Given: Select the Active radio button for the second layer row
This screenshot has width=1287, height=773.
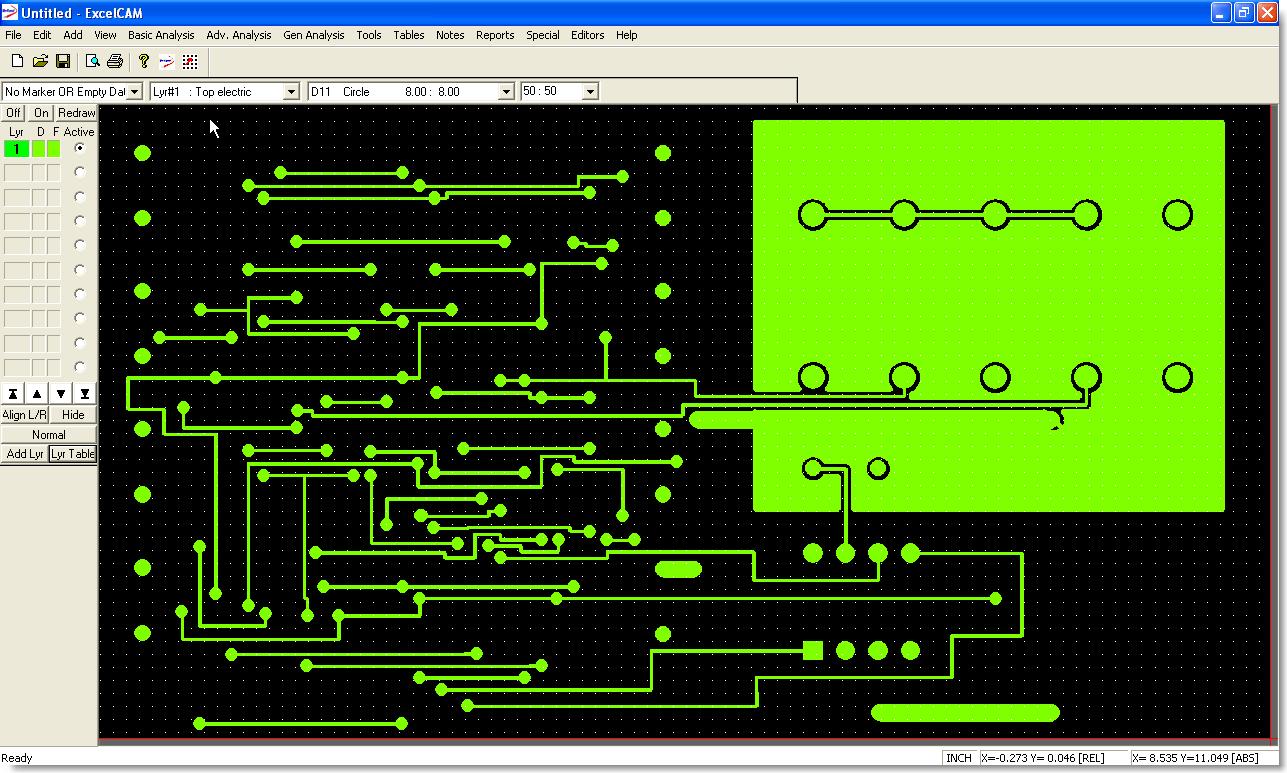Looking at the screenshot, I should click(x=80, y=173).
